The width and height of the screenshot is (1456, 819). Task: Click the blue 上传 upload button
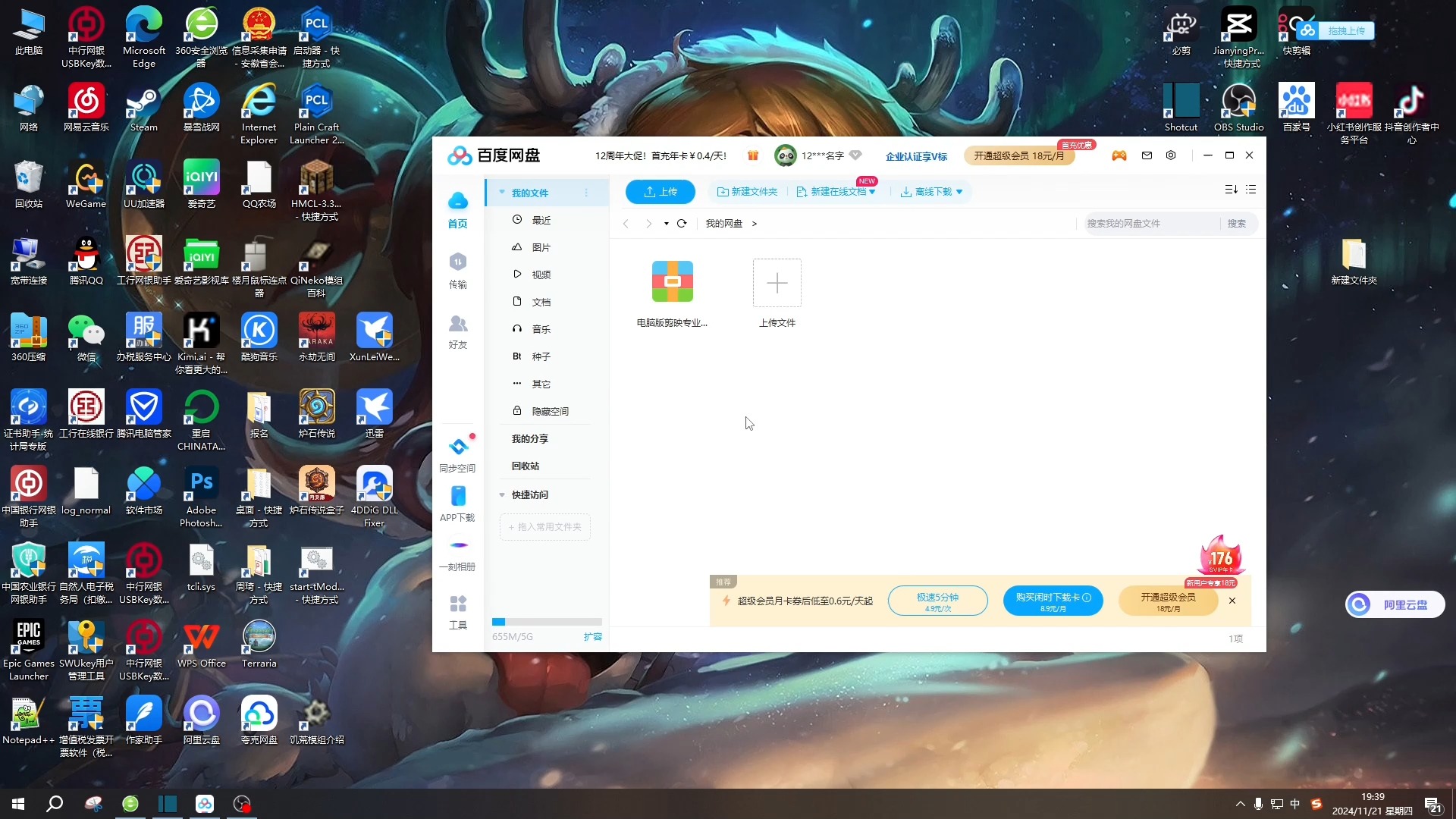pyautogui.click(x=660, y=192)
